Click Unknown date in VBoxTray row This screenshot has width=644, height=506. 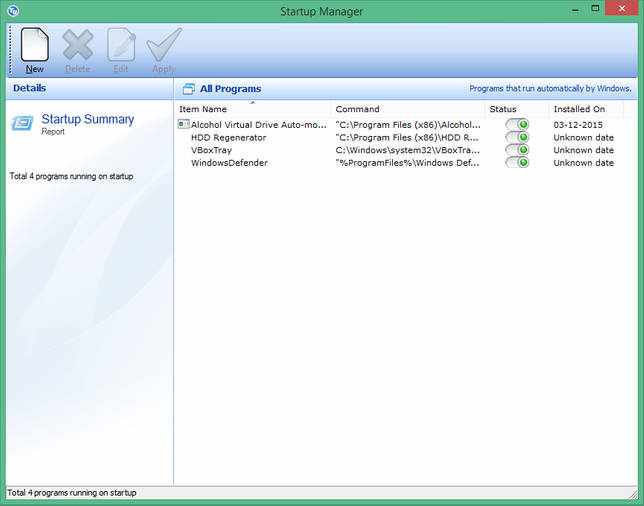(x=584, y=150)
